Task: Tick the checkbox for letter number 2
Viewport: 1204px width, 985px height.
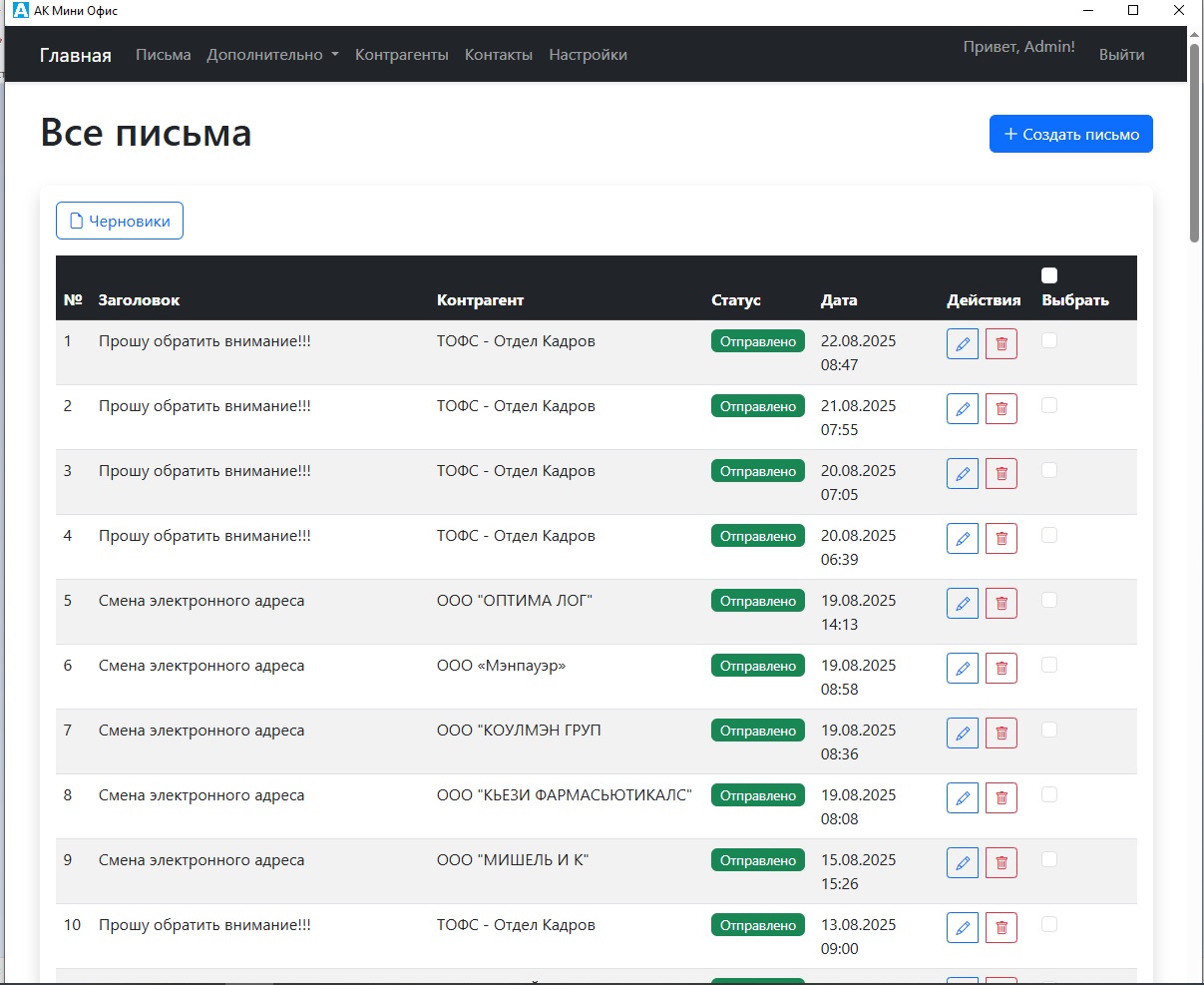Action: (x=1049, y=405)
